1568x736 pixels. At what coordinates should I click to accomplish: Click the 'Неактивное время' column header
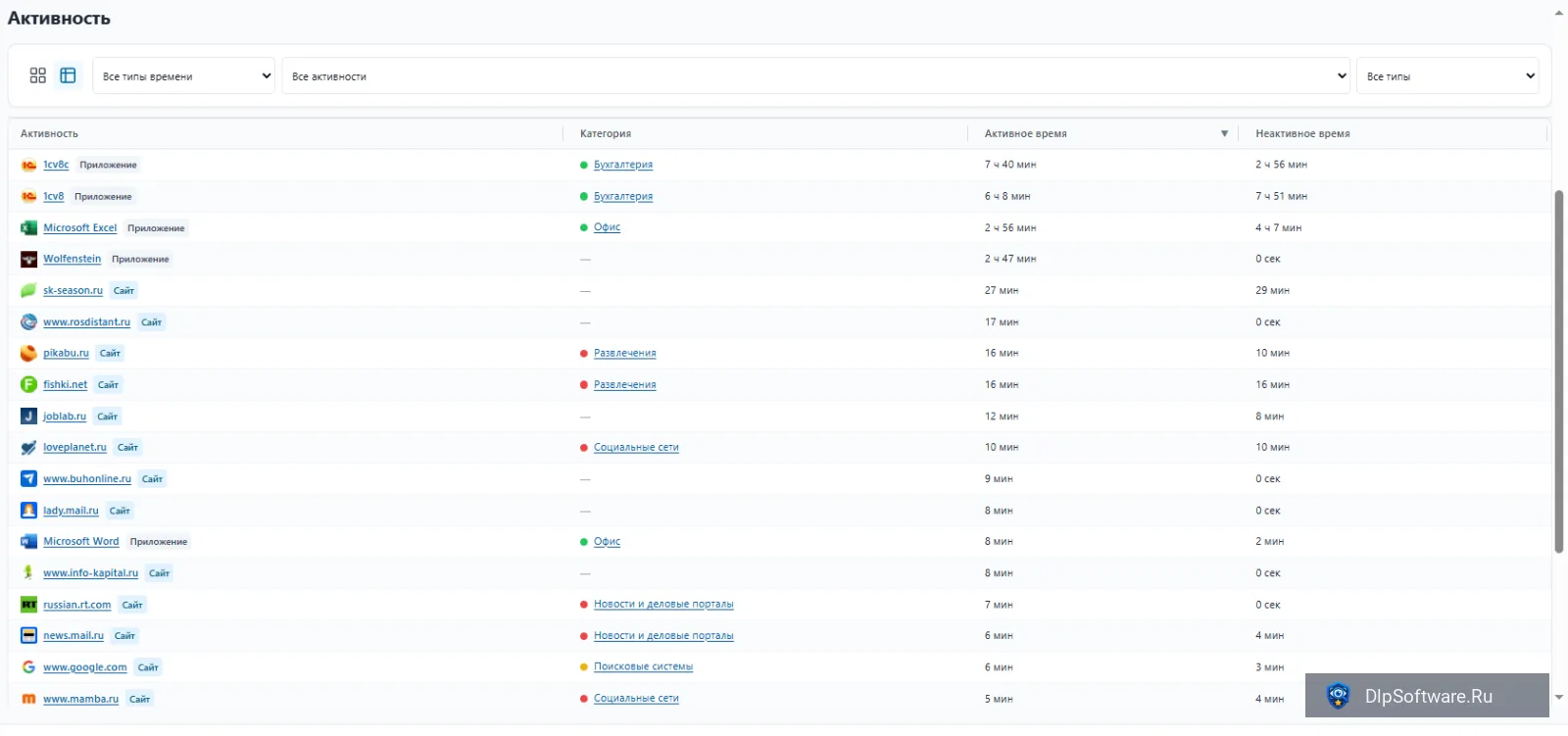click(x=1302, y=133)
